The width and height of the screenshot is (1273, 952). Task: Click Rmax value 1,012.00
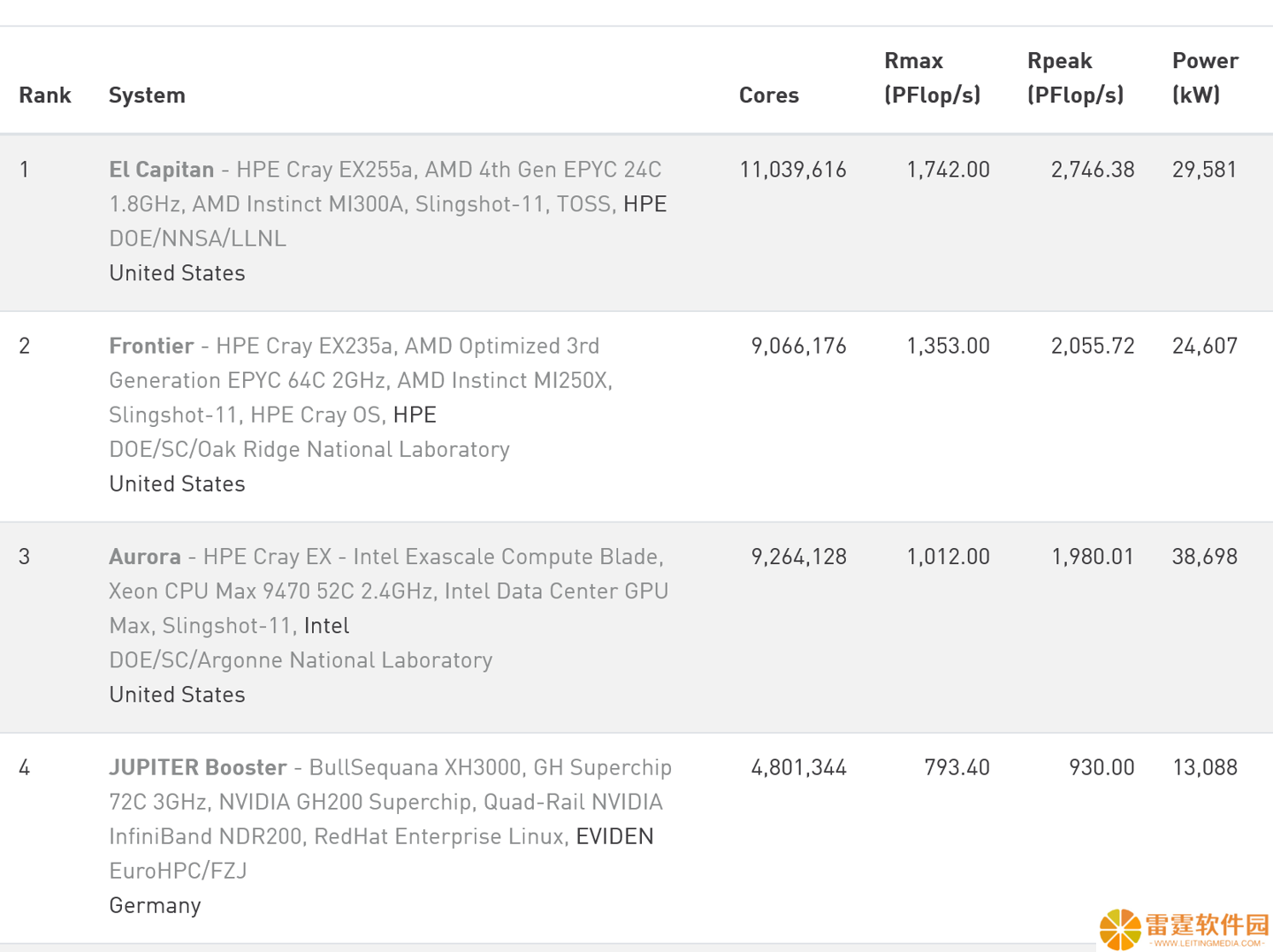(948, 556)
